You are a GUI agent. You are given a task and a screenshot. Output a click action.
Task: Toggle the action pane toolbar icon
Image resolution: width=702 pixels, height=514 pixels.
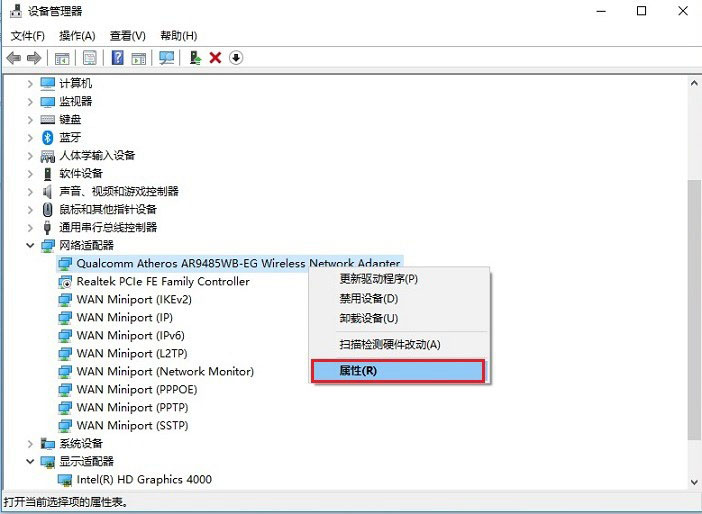(x=139, y=58)
